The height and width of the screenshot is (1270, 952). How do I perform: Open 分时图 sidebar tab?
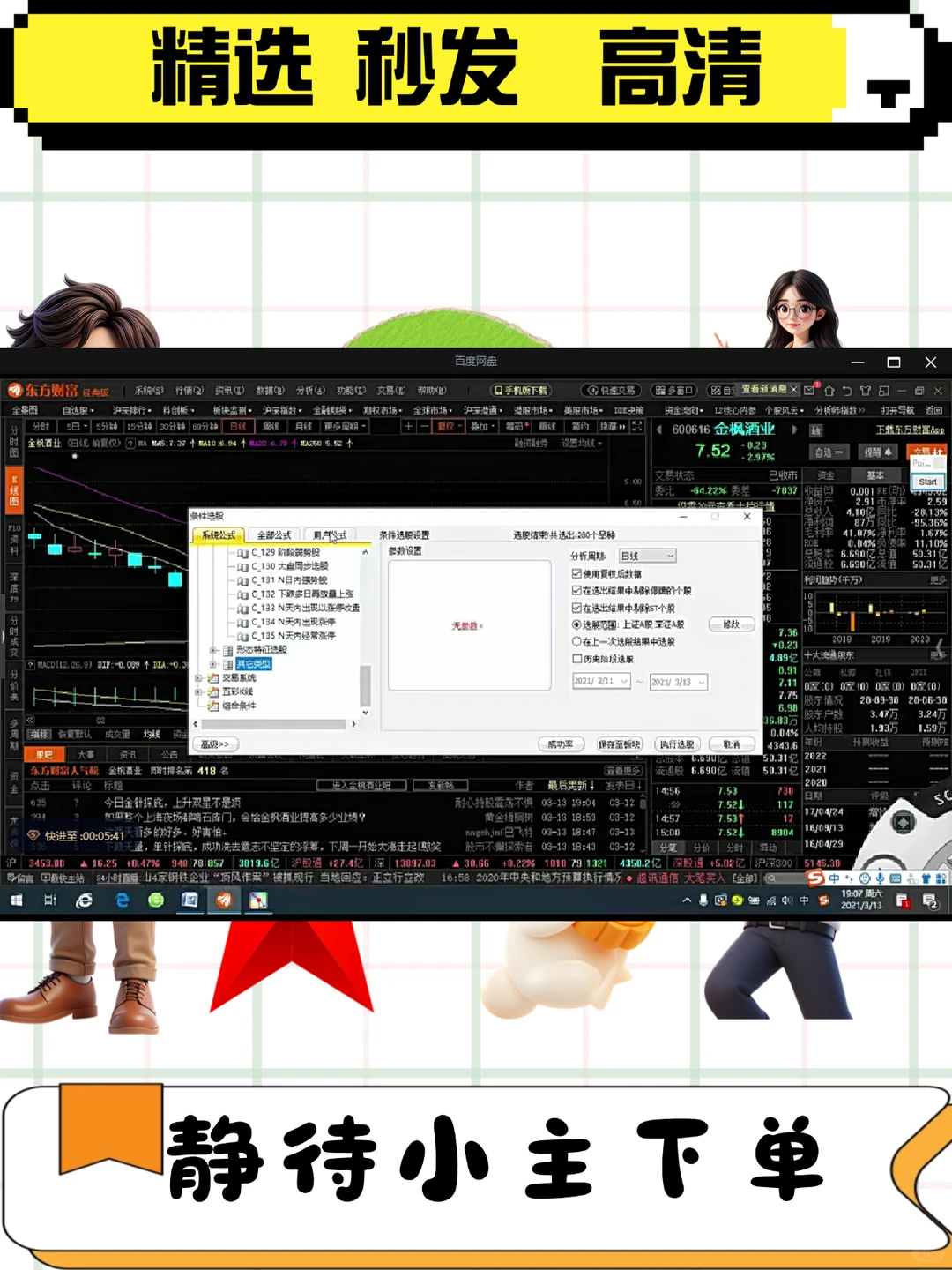(14, 443)
